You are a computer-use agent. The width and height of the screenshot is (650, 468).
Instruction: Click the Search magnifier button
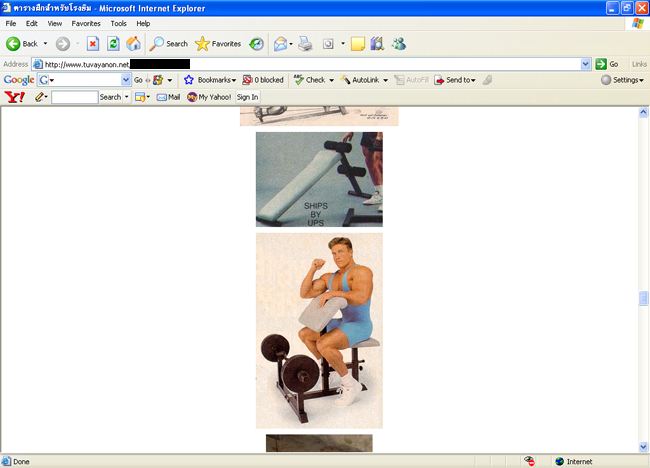tap(169, 43)
